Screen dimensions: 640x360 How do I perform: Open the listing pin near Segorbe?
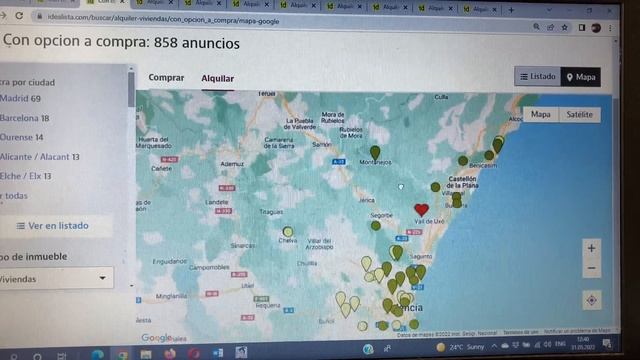(376, 225)
